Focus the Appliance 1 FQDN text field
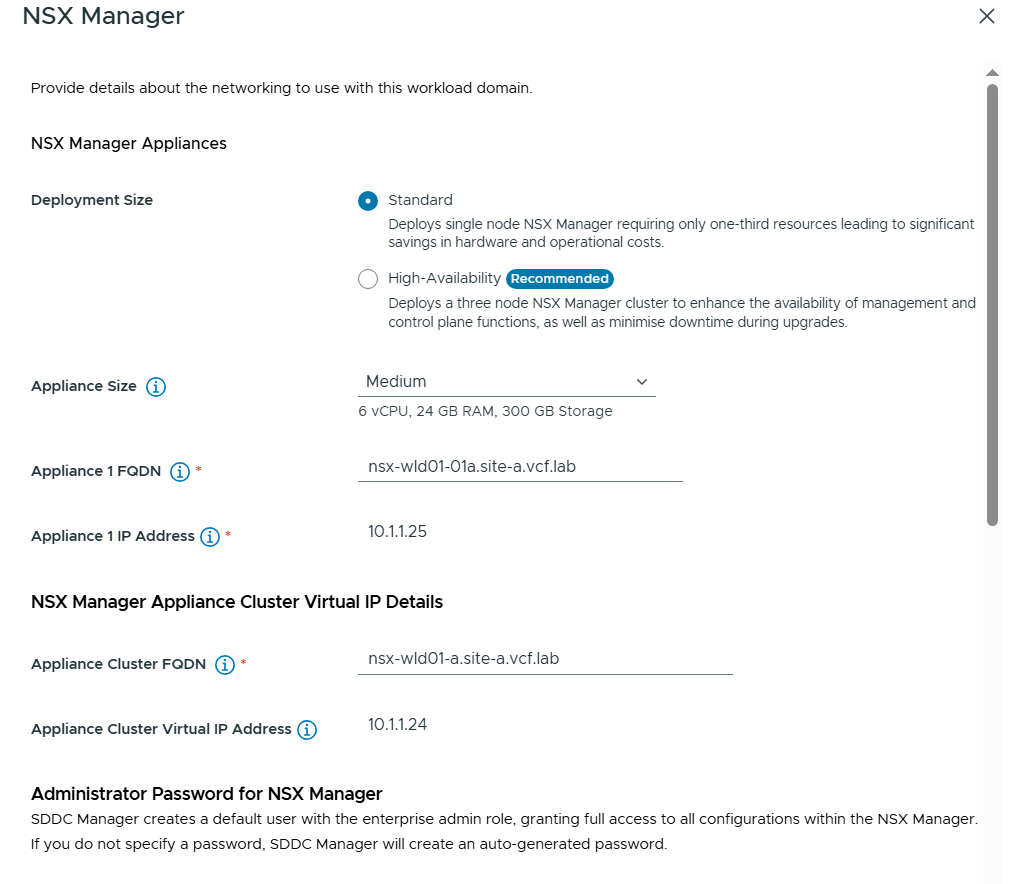This screenshot has width=1013, height=884. (520, 465)
